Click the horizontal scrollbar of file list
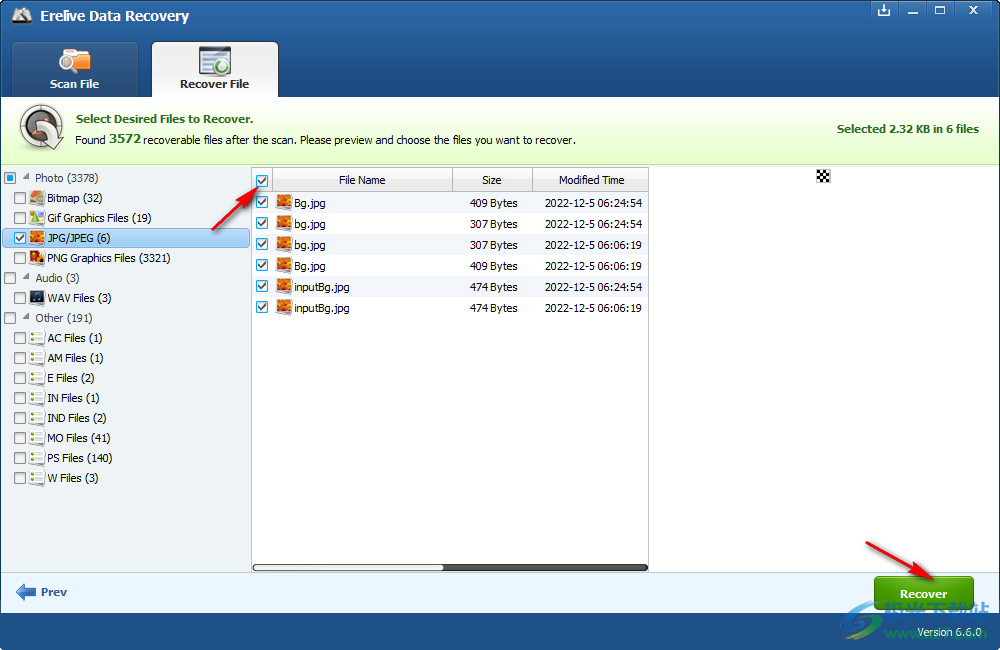The height and width of the screenshot is (650, 1000). coord(450,567)
